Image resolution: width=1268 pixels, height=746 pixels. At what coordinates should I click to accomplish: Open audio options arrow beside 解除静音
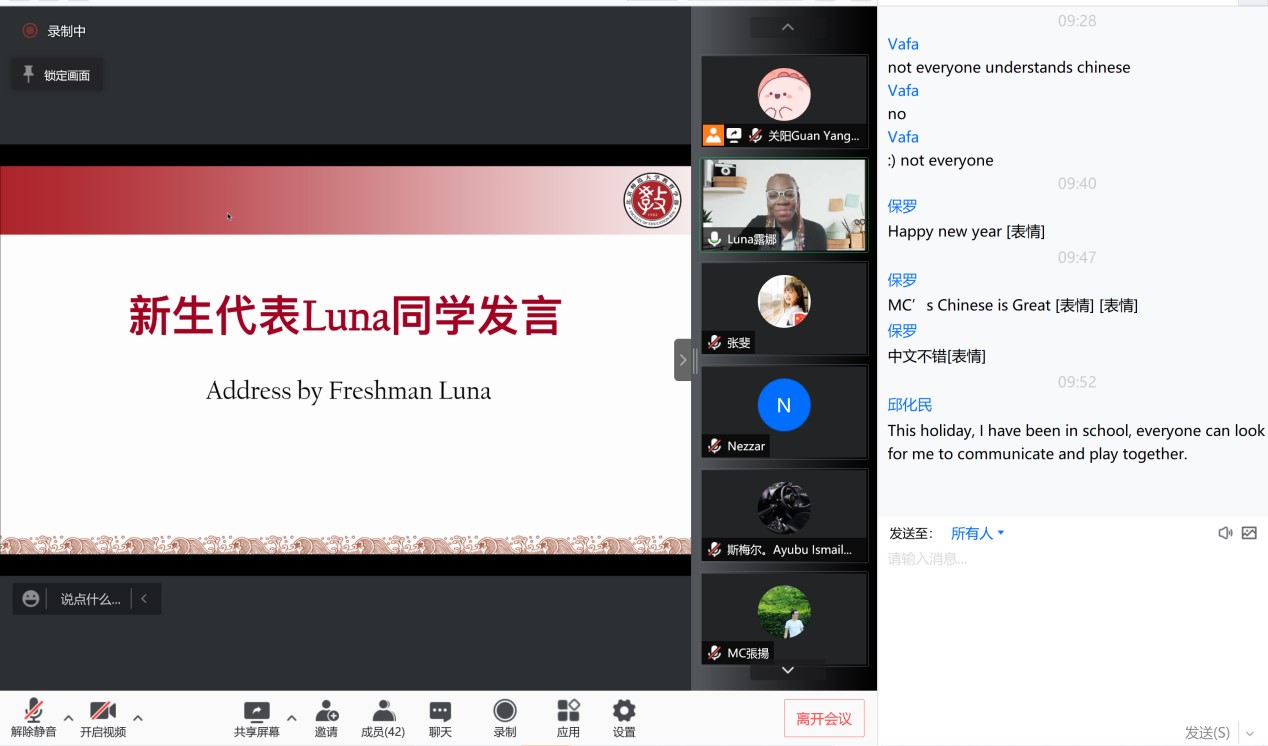68,717
